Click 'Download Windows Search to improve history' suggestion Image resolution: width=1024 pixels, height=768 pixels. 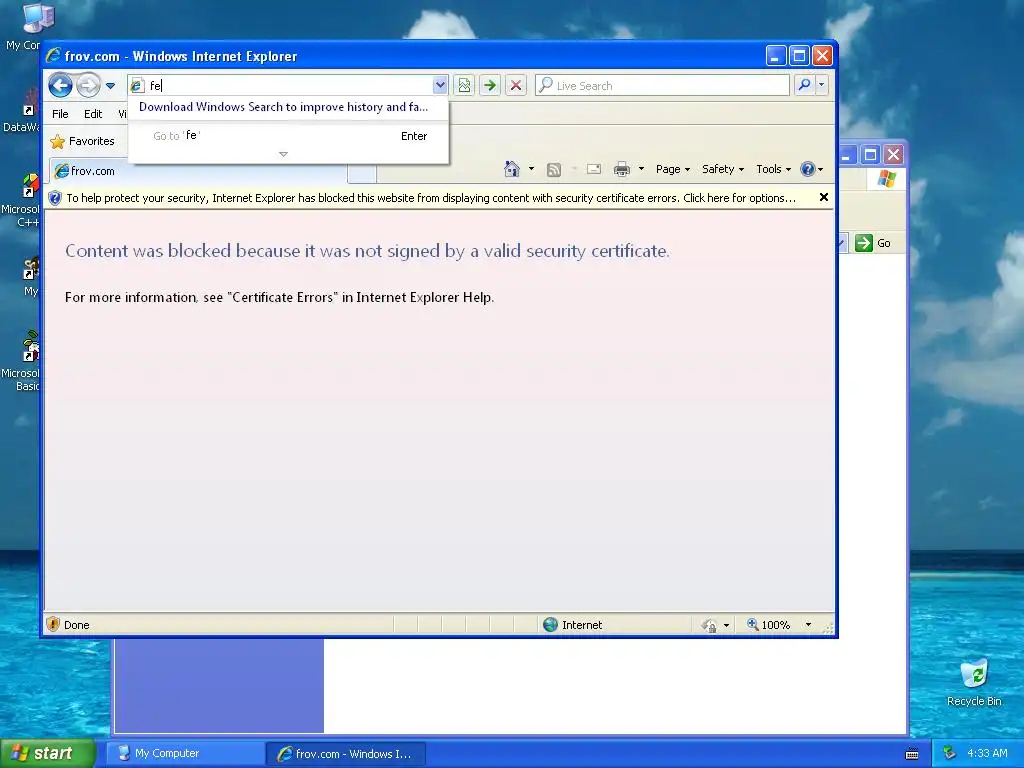coord(283,107)
